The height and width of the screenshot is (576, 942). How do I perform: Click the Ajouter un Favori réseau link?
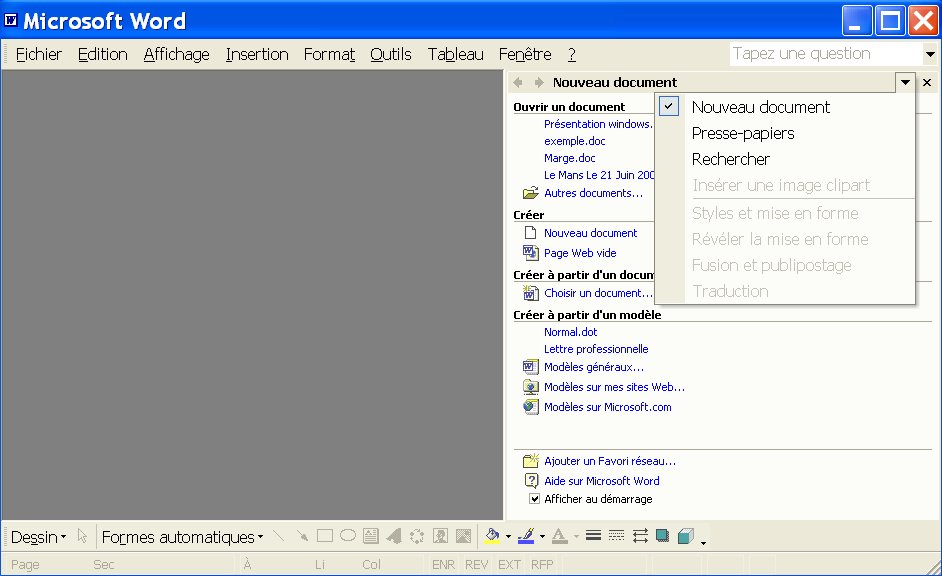[x=610, y=461]
